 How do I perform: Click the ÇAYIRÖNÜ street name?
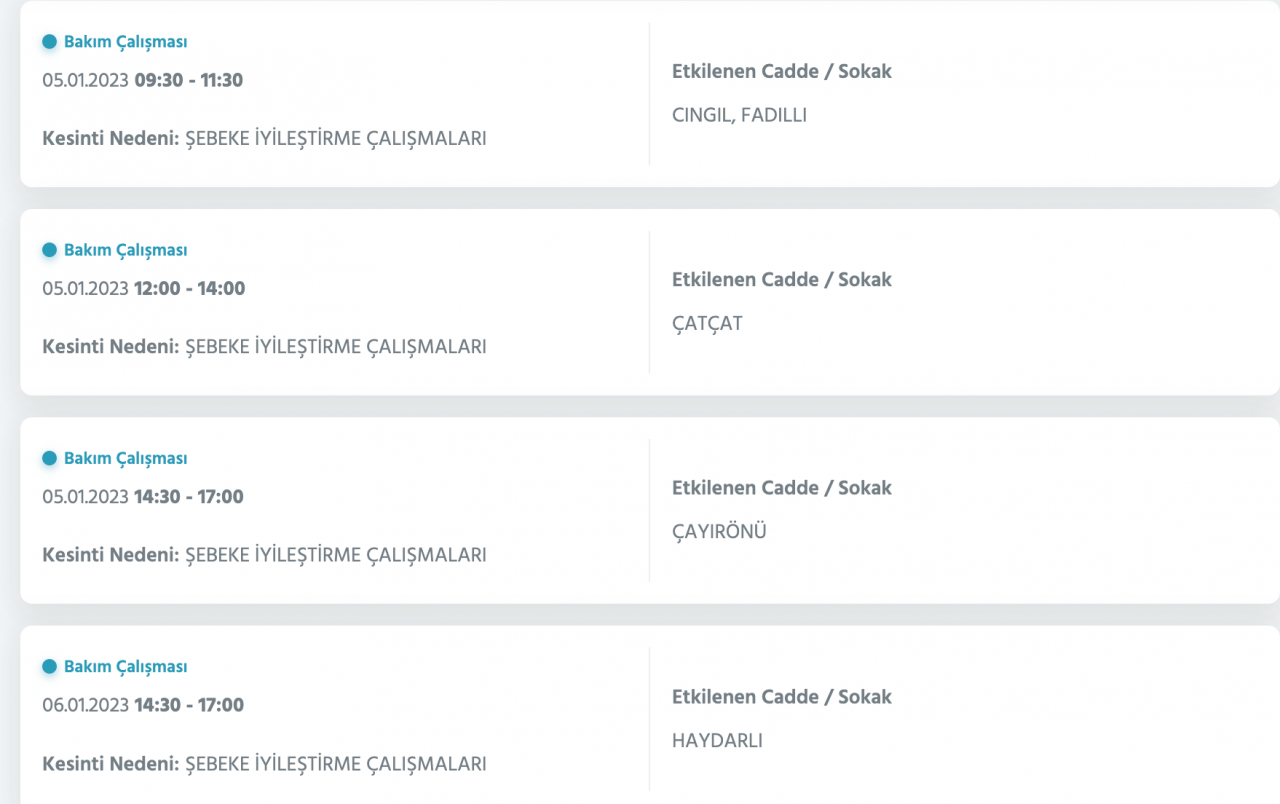click(719, 531)
